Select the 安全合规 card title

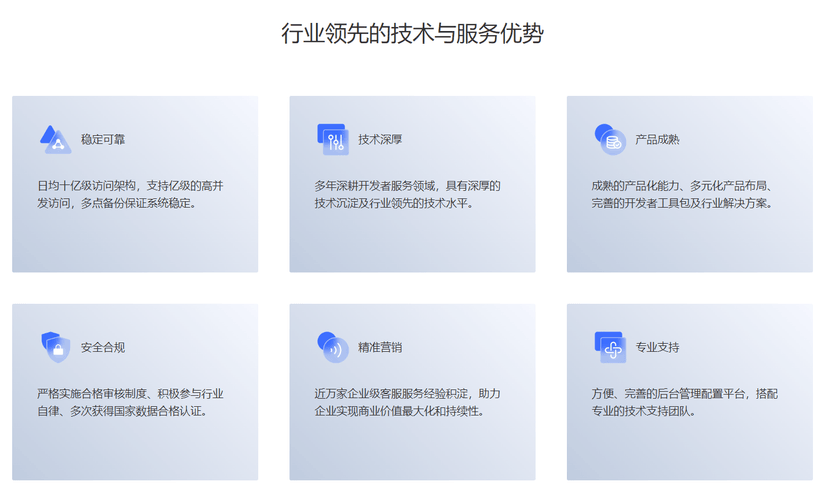coord(103,347)
